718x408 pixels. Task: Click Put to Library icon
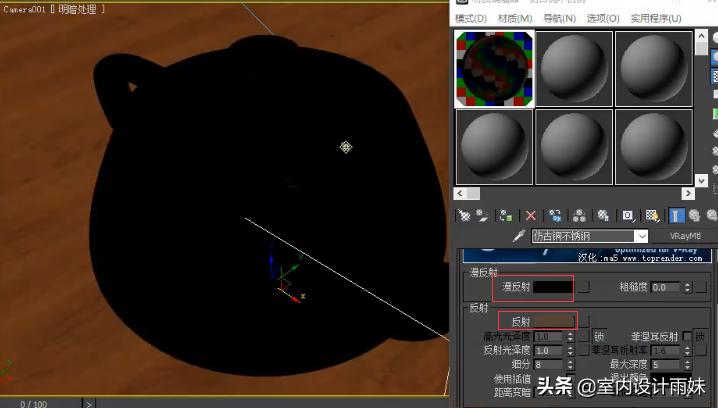[x=604, y=215]
